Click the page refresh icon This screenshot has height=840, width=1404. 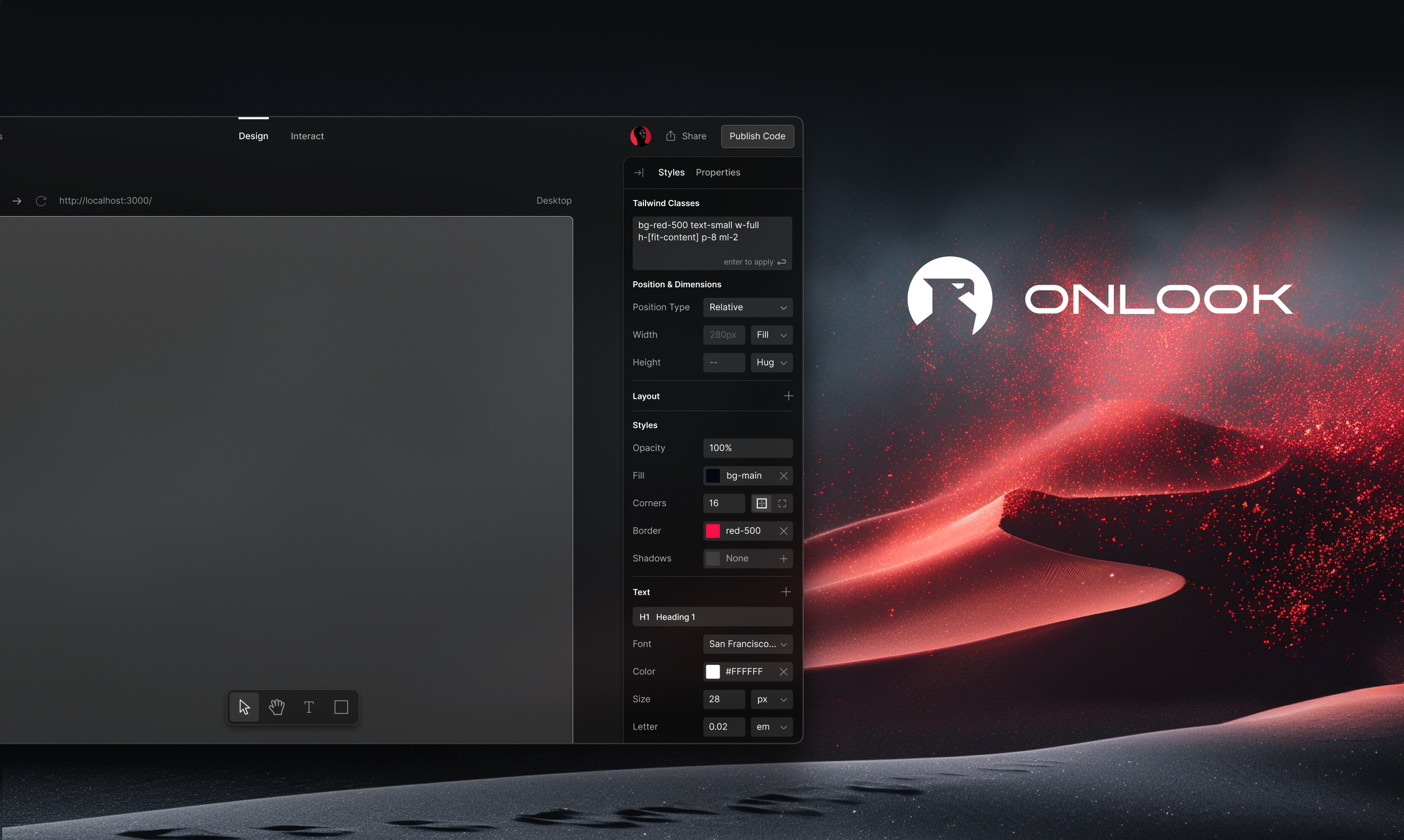[x=40, y=200]
